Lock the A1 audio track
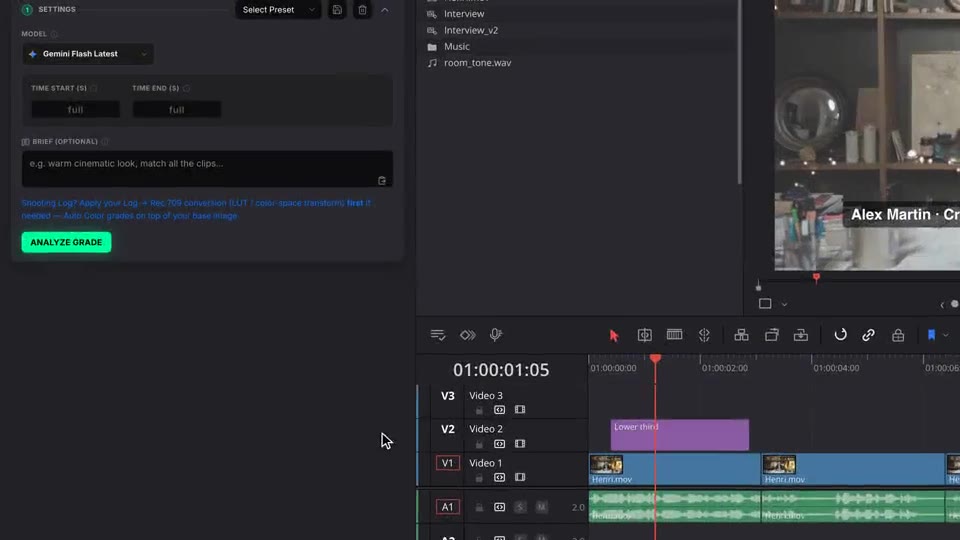 point(479,508)
